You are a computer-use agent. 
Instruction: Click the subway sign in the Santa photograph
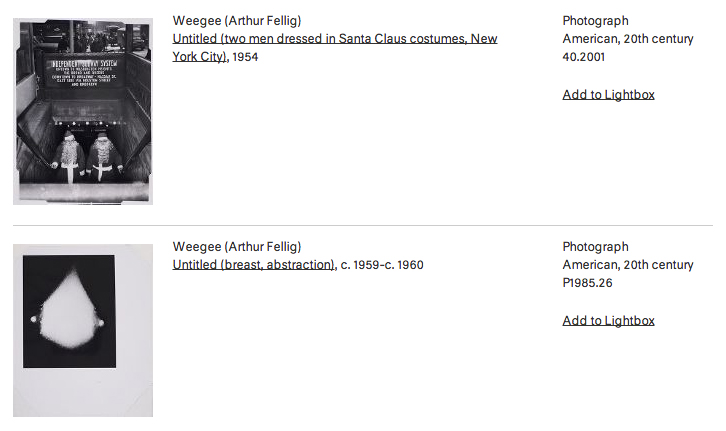pos(84,73)
